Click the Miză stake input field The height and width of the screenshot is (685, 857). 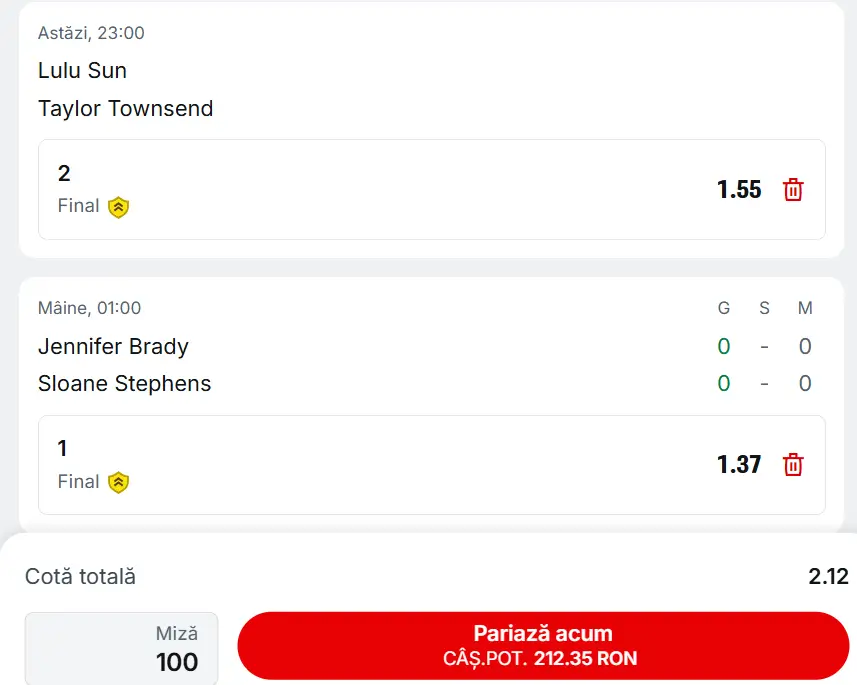click(x=120, y=647)
